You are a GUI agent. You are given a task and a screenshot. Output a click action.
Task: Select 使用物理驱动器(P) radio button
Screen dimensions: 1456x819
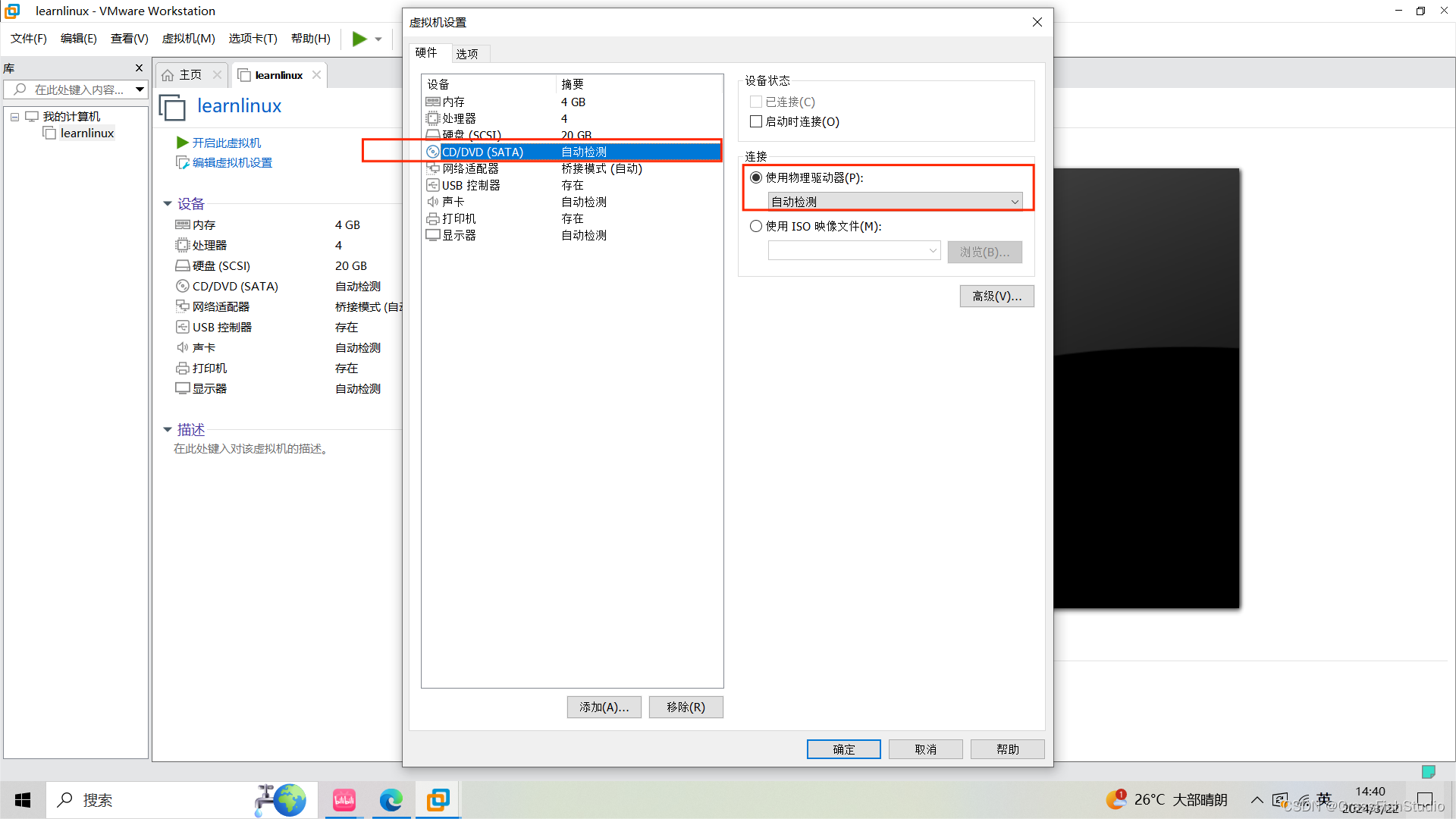[756, 177]
